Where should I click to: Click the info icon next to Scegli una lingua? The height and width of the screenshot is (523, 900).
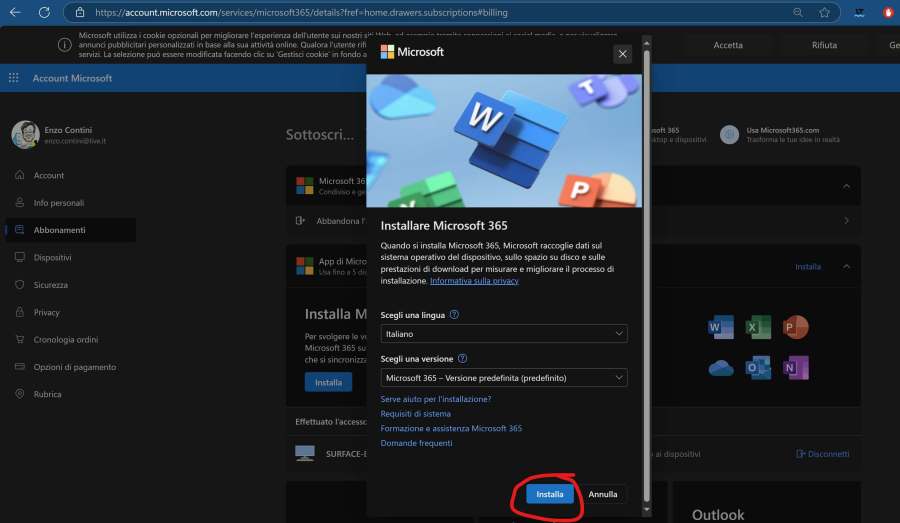(x=454, y=314)
